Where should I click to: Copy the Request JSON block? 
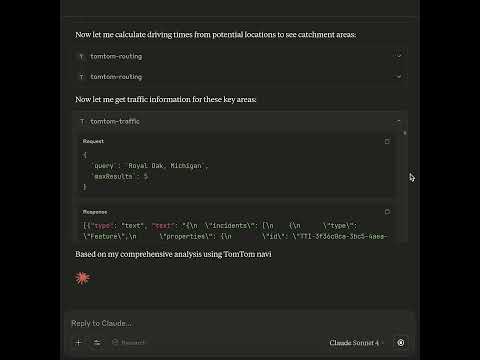tap(387, 141)
